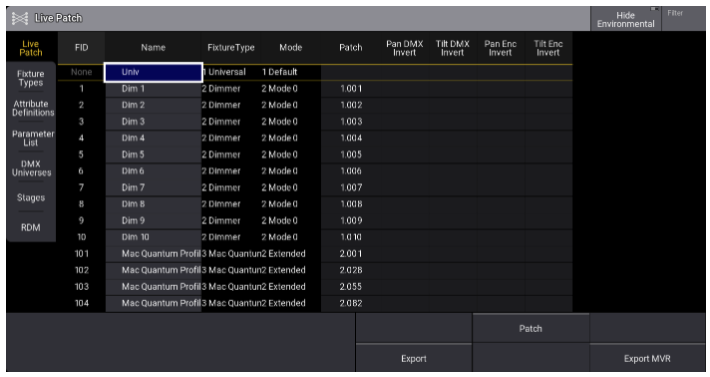Select the Live Patch tab
The width and height of the screenshot is (710, 377).
[x=31, y=48]
